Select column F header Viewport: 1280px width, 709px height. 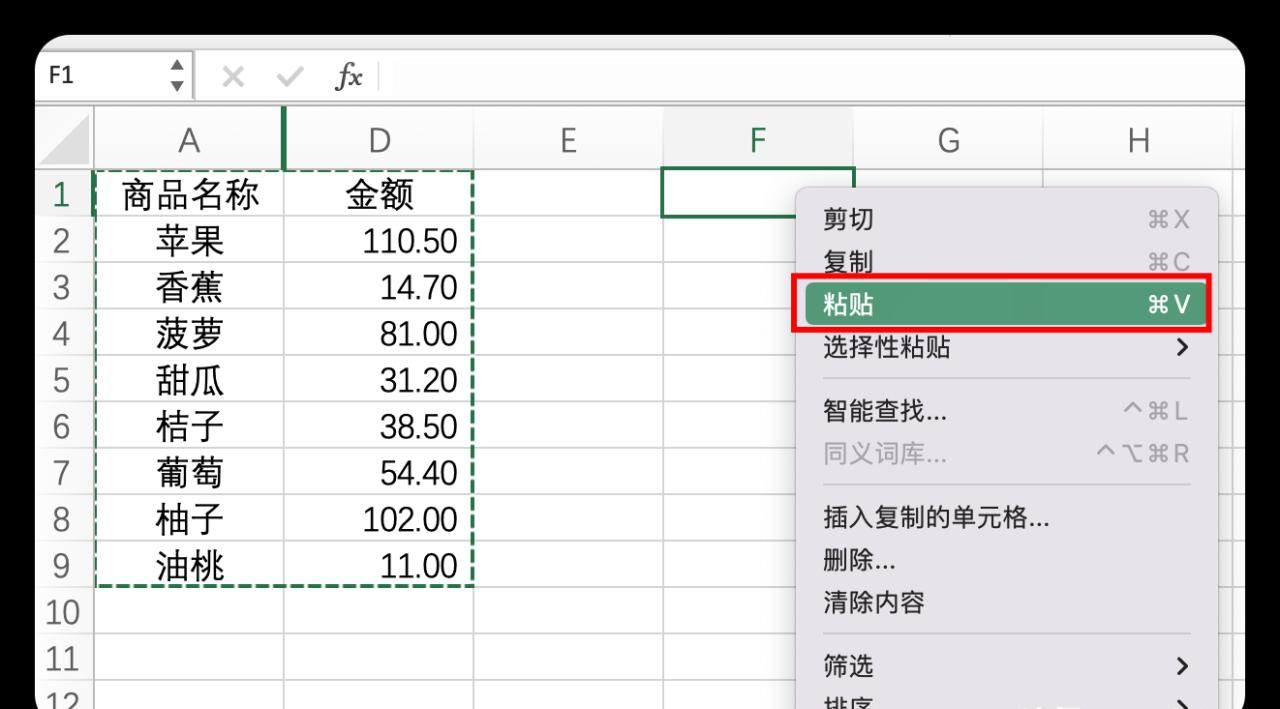pos(758,141)
